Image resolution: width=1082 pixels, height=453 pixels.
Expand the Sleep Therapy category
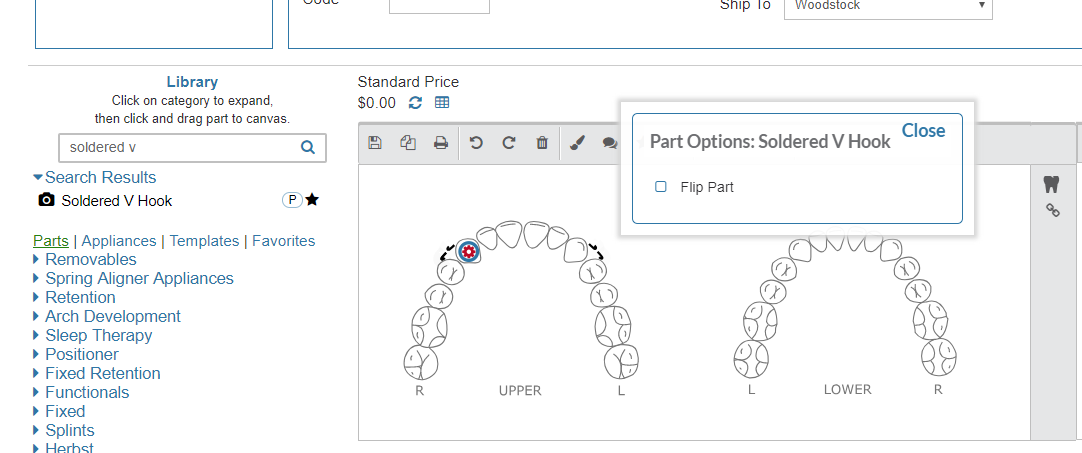pos(92,336)
